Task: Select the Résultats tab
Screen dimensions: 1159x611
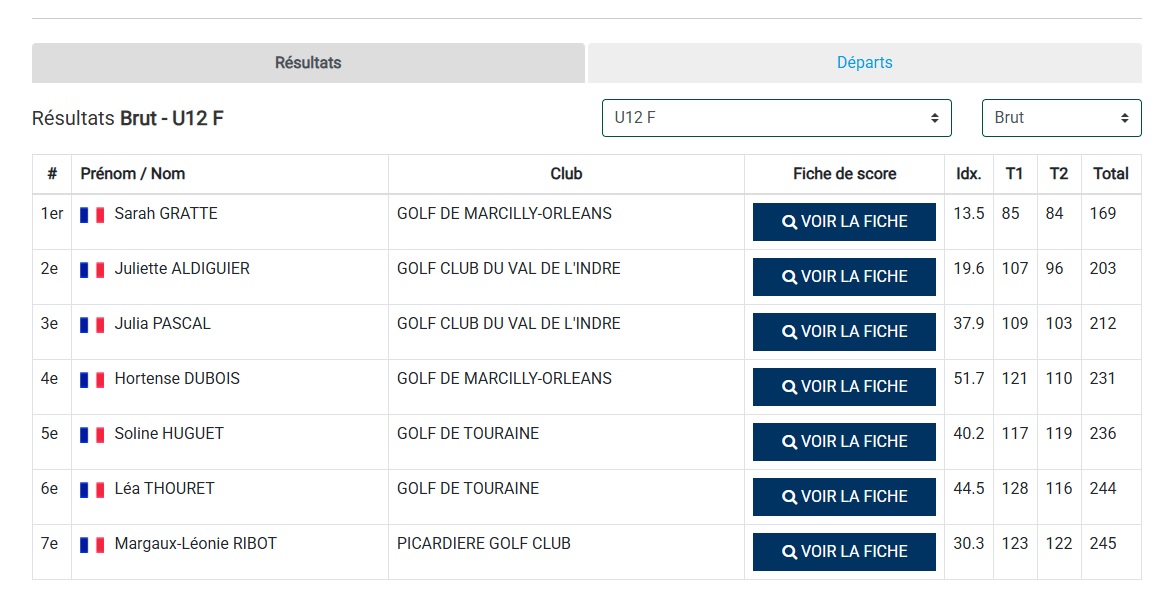Action: pyautogui.click(x=308, y=63)
